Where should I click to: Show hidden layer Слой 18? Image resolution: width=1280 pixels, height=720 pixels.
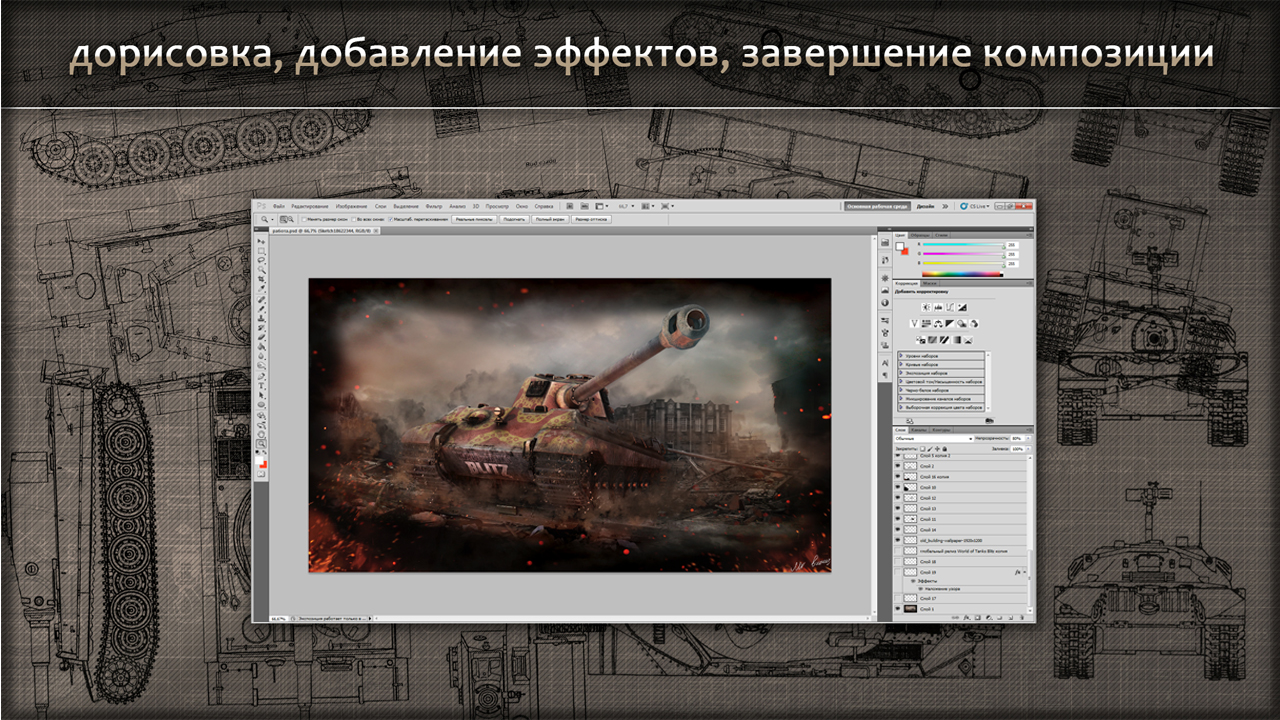coord(898,562)
